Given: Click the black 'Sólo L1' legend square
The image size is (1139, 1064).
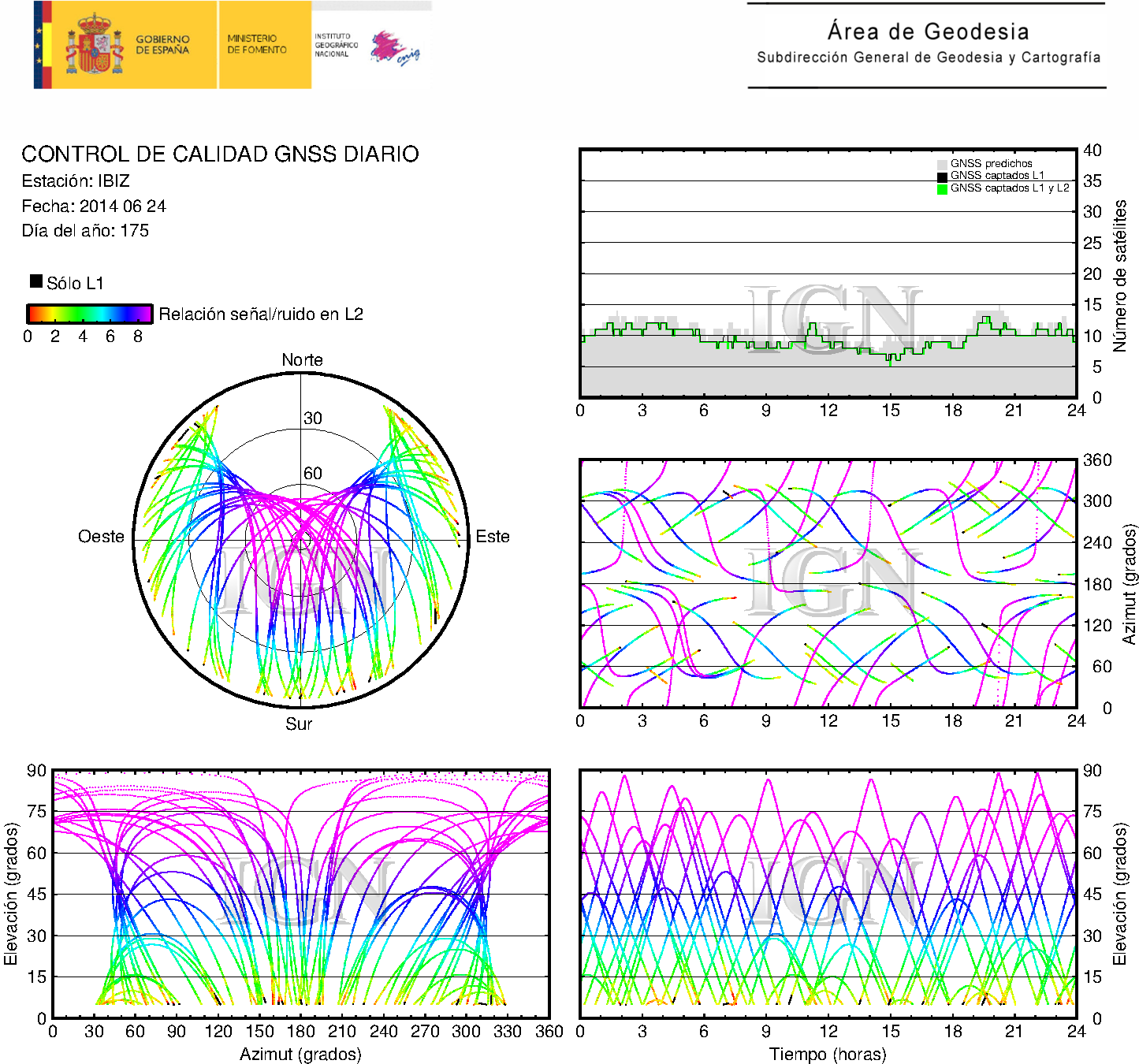Looking at the screenshot, I should coord(36,281).
